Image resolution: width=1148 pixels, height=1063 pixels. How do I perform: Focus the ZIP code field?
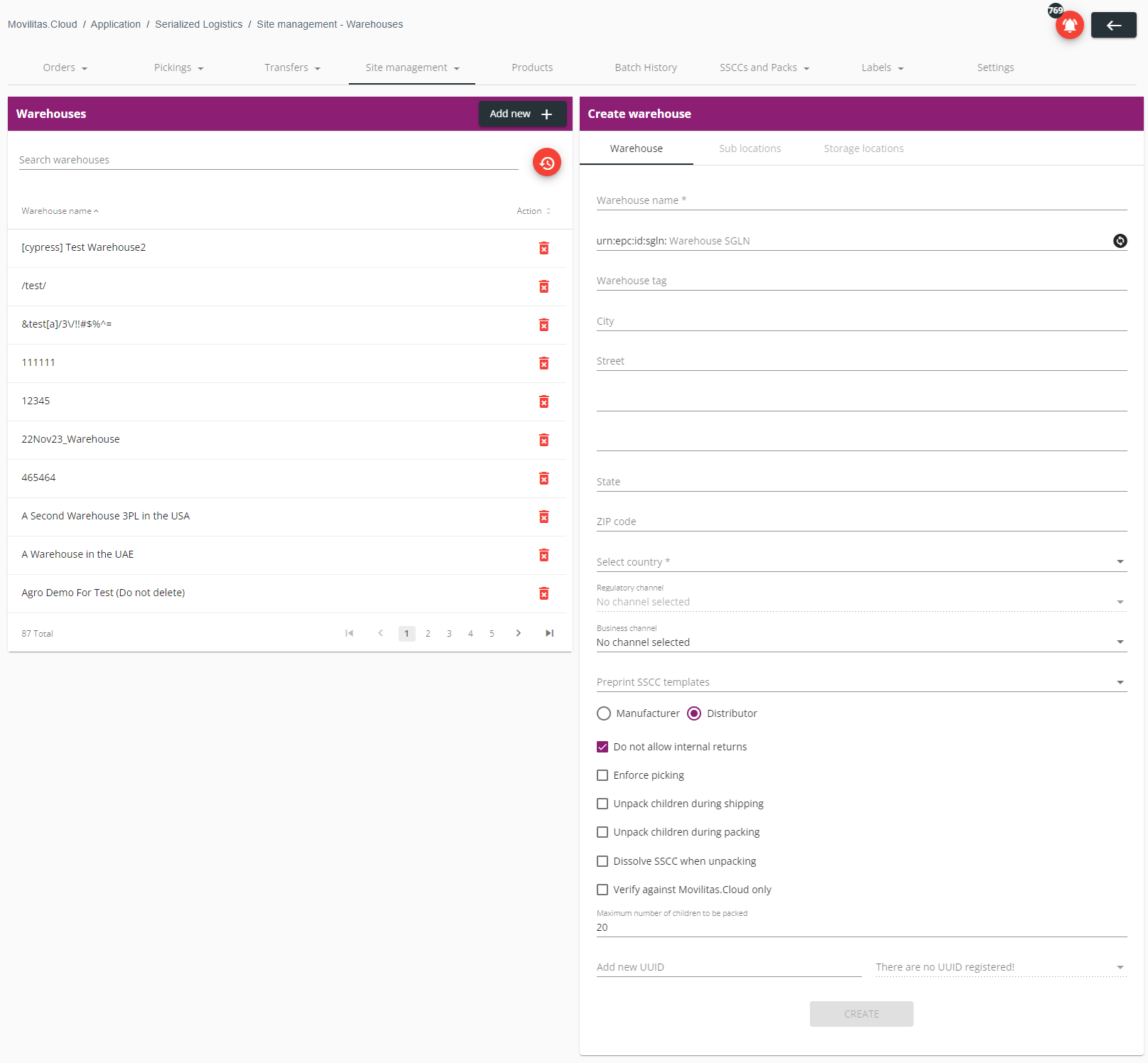(x=862, y=522)
